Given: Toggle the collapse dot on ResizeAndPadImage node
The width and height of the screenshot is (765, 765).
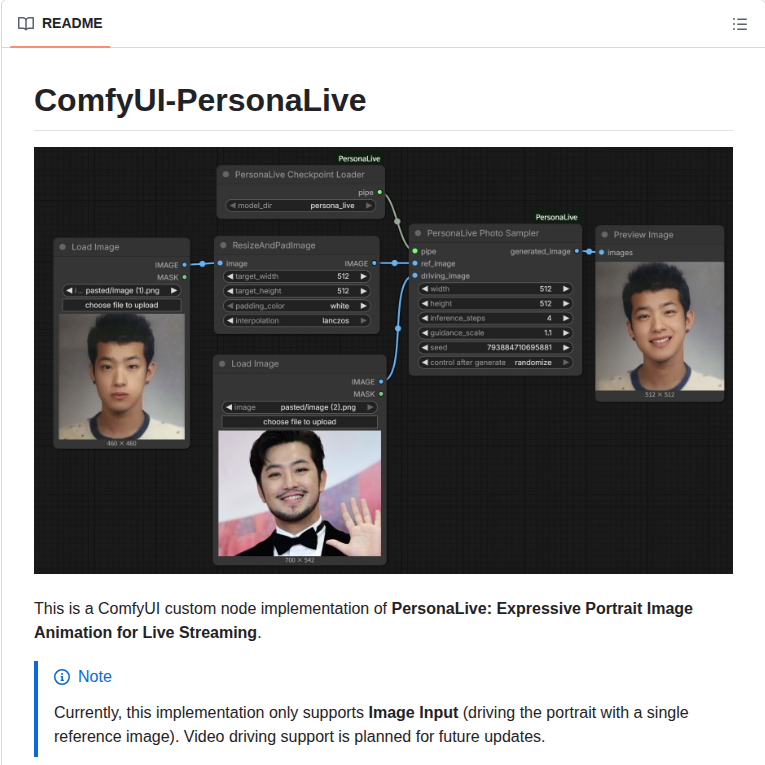Looking at the screenshot, I should point(223,245).
